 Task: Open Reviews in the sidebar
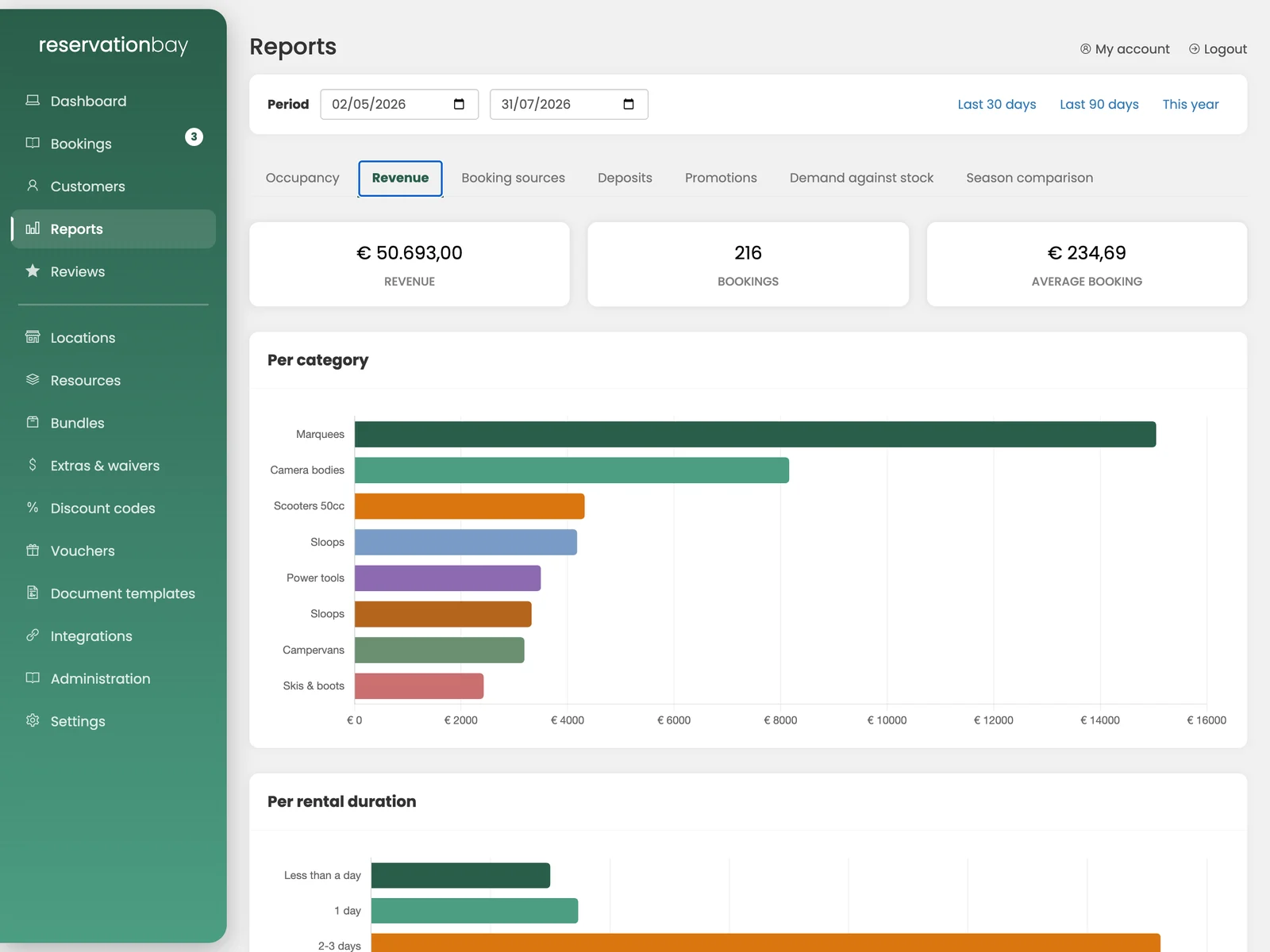(114, 271)
